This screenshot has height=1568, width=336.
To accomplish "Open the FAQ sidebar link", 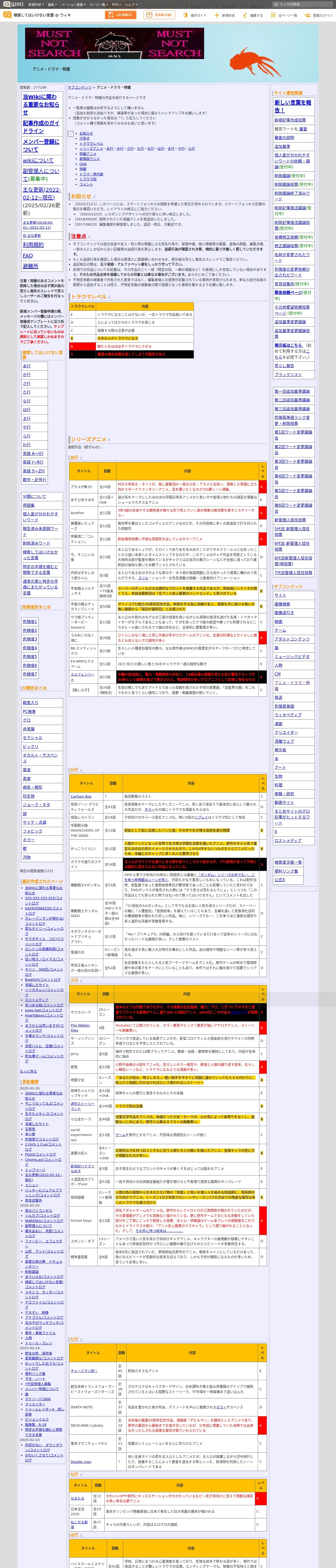I will (28, 256).
